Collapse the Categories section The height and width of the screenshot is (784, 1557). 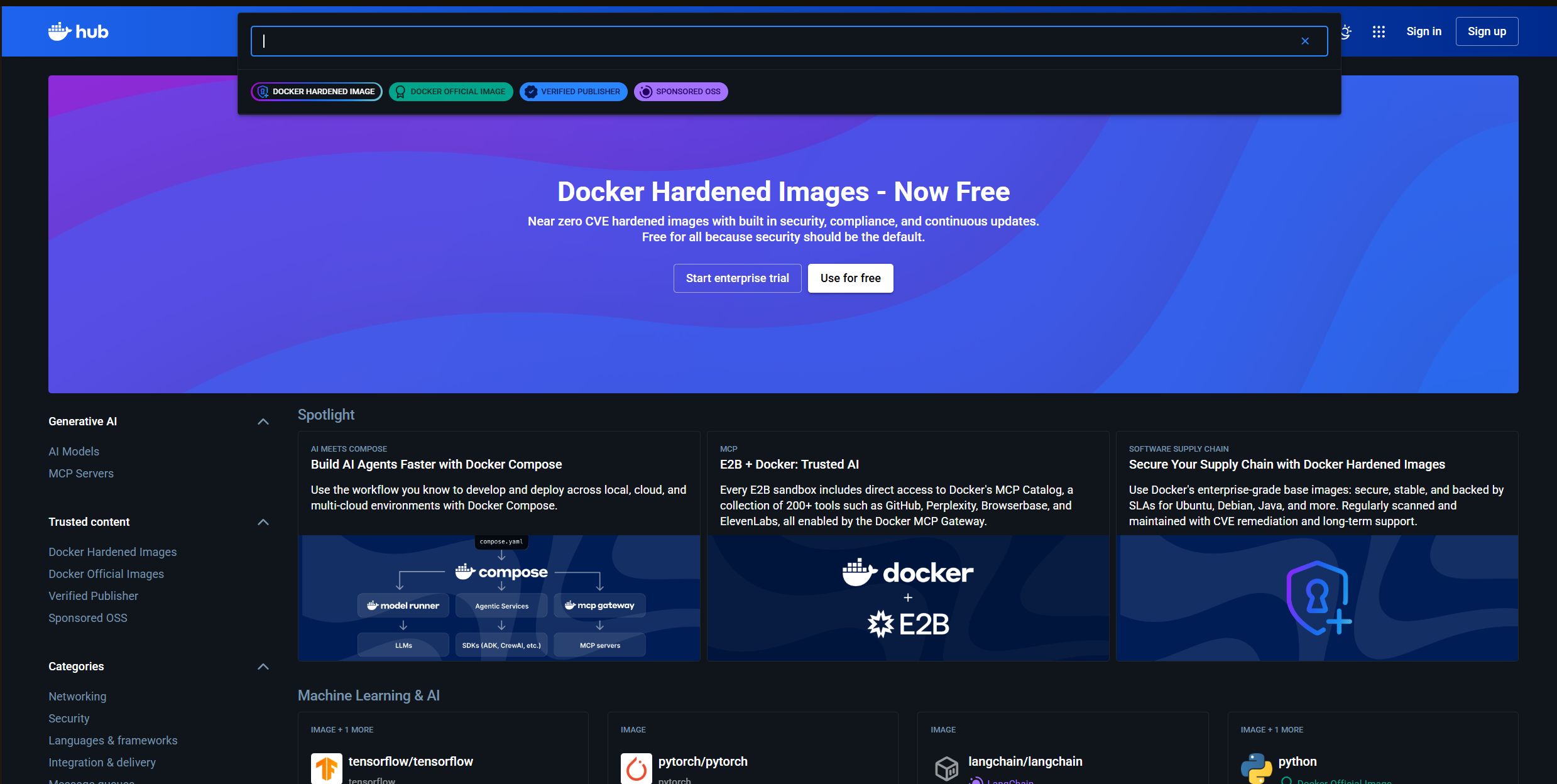(x=263, y=667)
